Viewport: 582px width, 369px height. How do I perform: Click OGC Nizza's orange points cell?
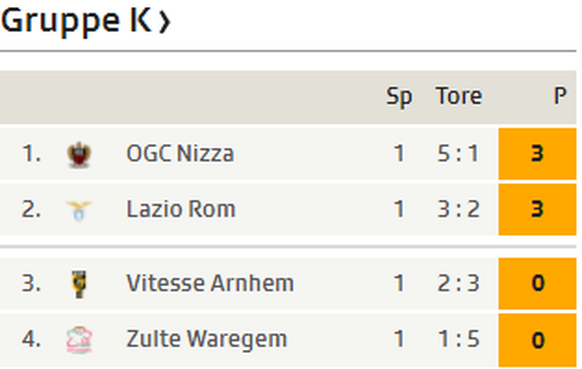pyautogui.click(x=537, y=154)
